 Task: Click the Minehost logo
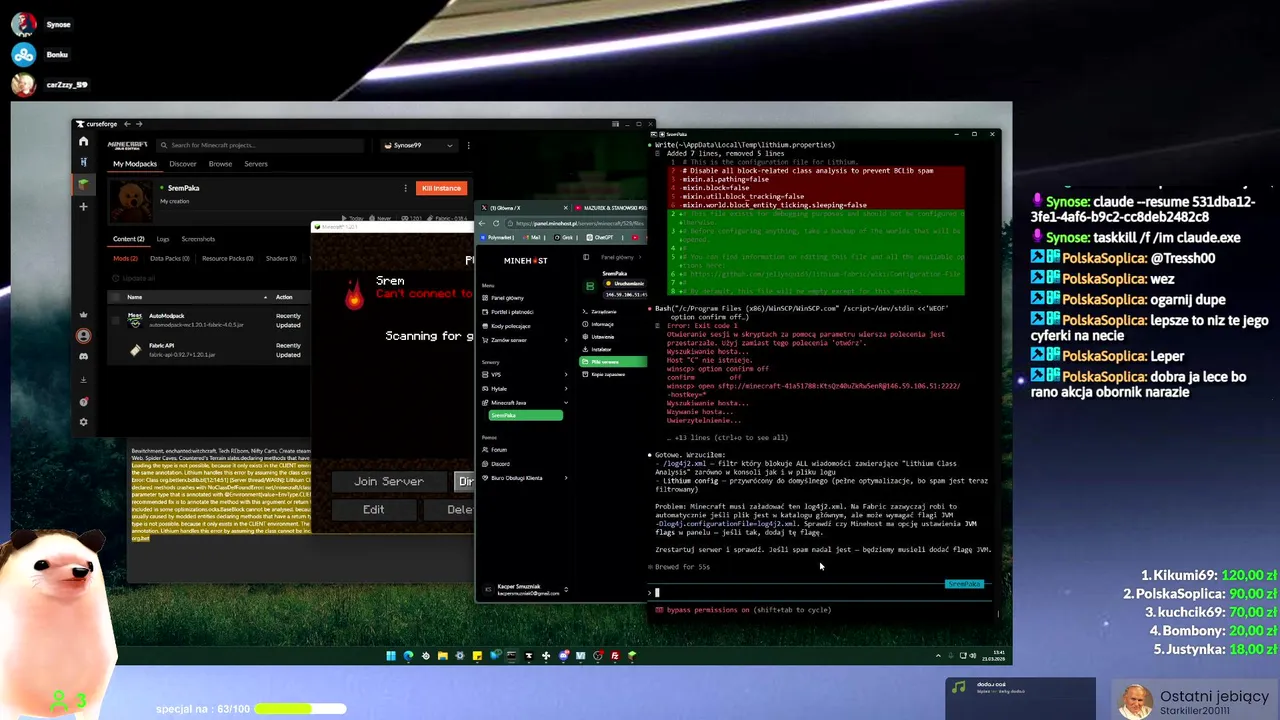click(525, 260)
